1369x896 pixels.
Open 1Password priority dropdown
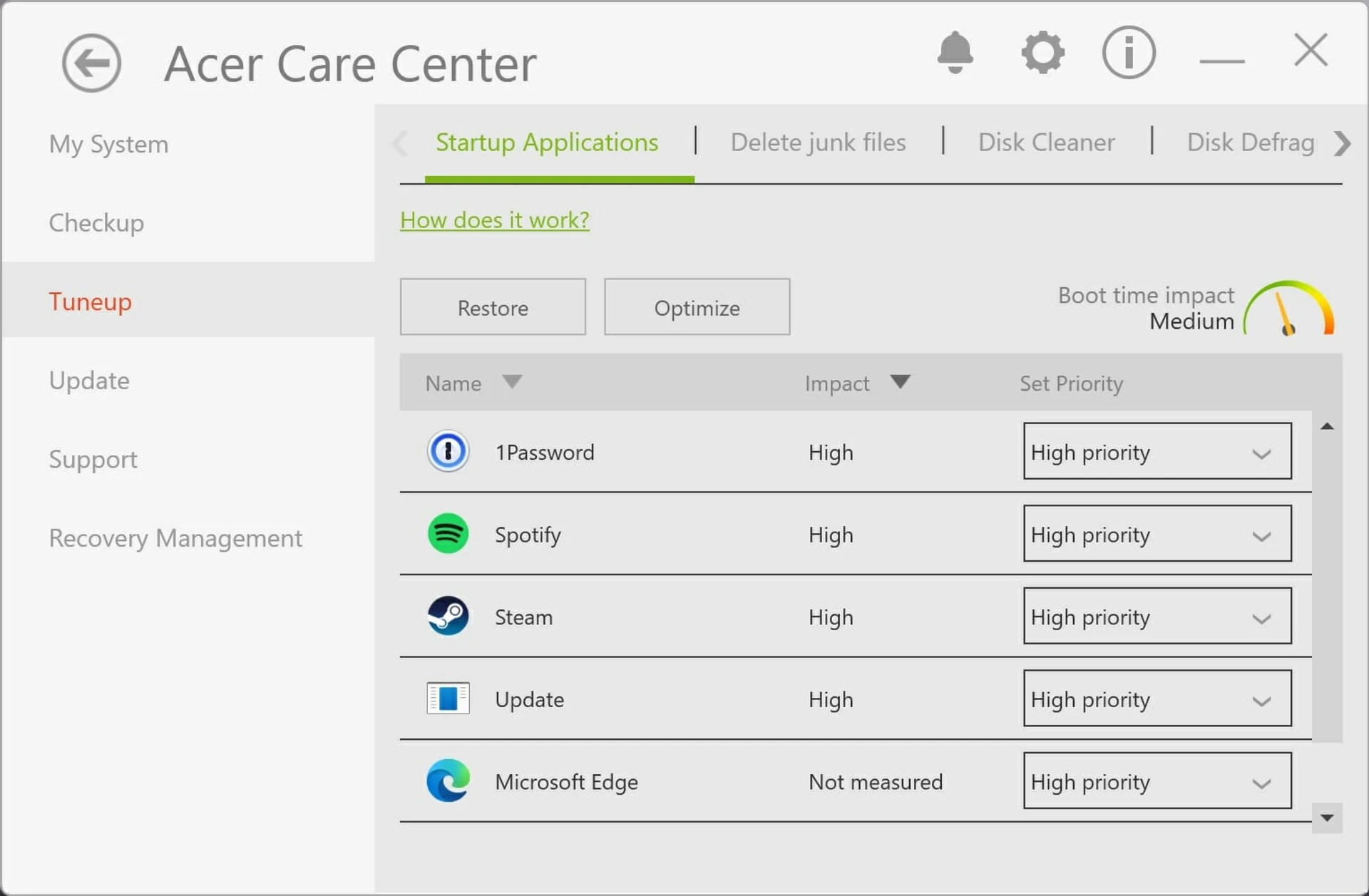click(1157, 451)
